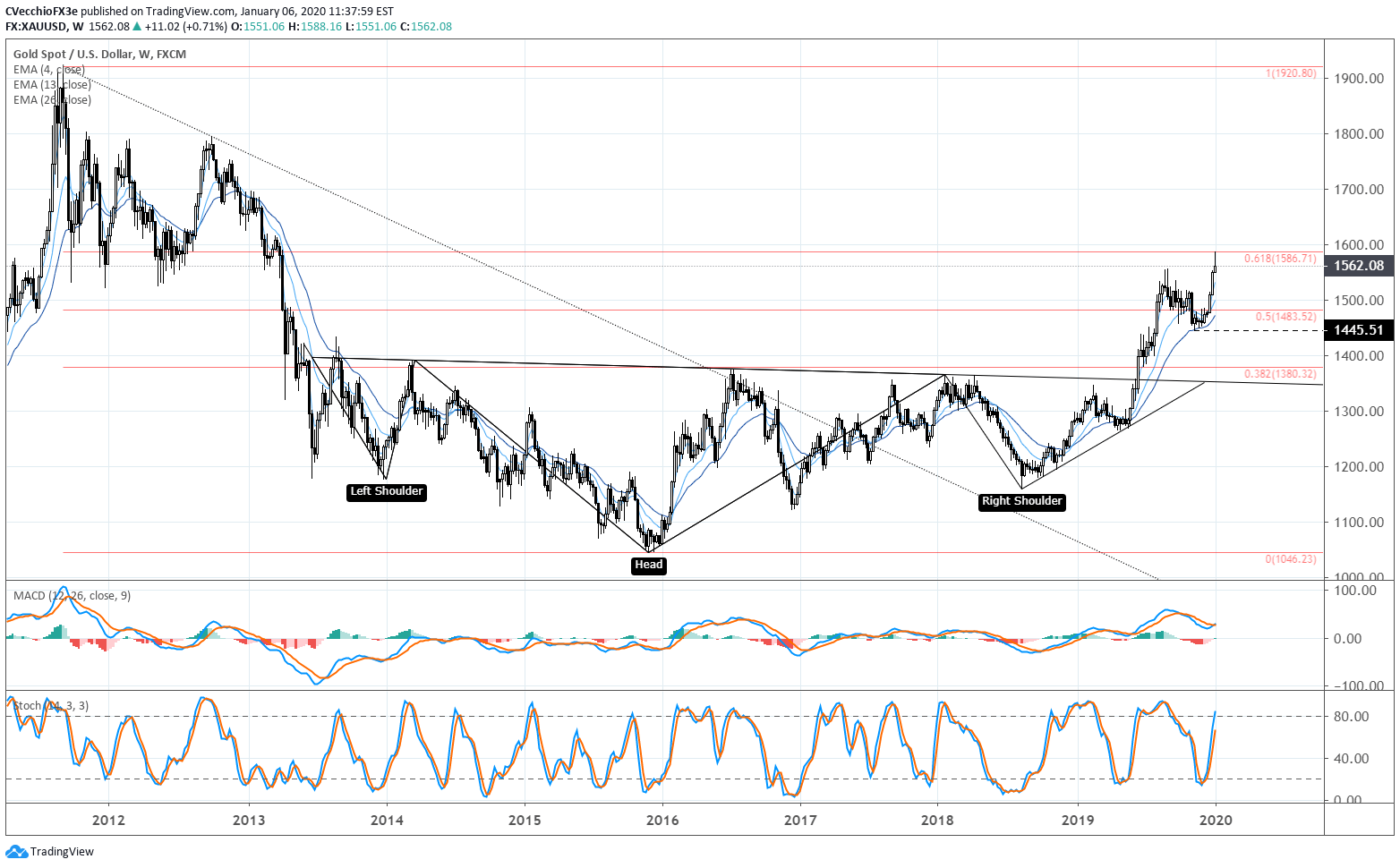Click the 0(1046.23) Fibonacci label
Image resolution: width=1400 pixels, height=868 pixels.
point(1291,559)
